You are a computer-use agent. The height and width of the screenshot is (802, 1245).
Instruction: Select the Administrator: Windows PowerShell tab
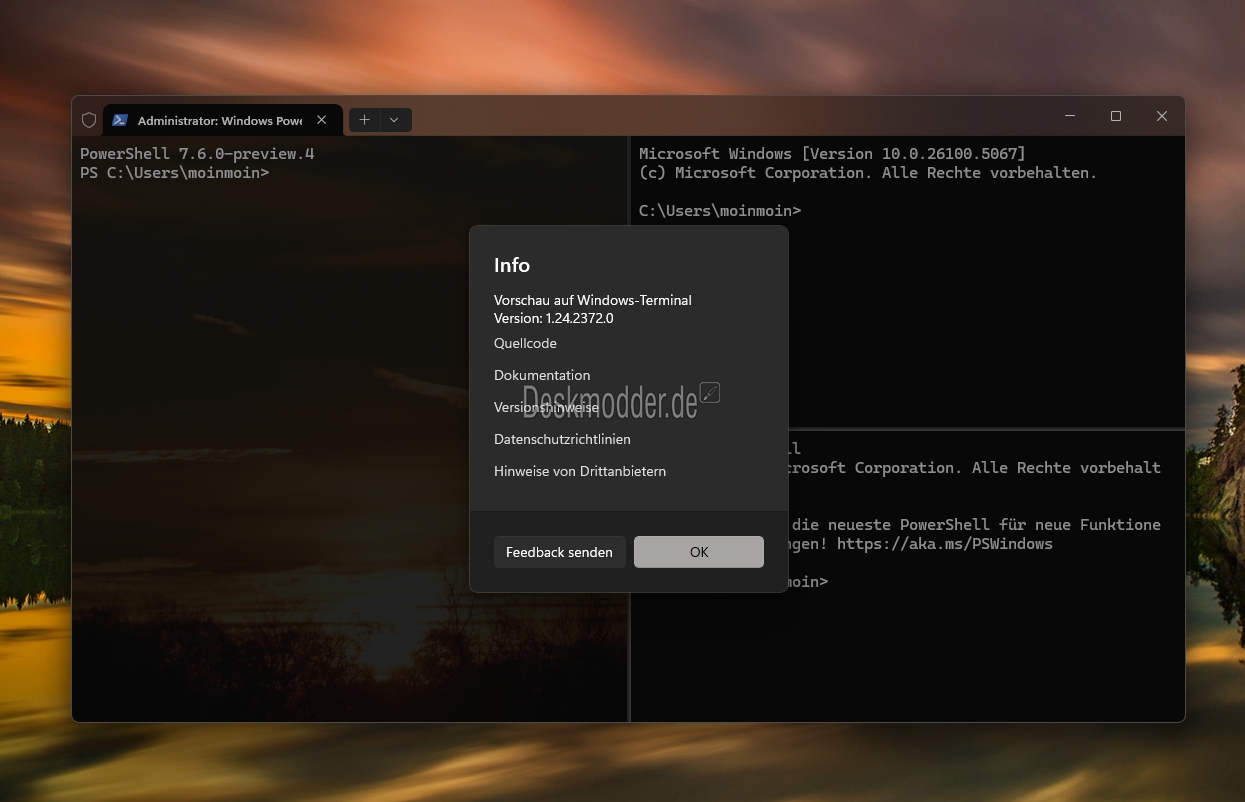pos(223,120)
